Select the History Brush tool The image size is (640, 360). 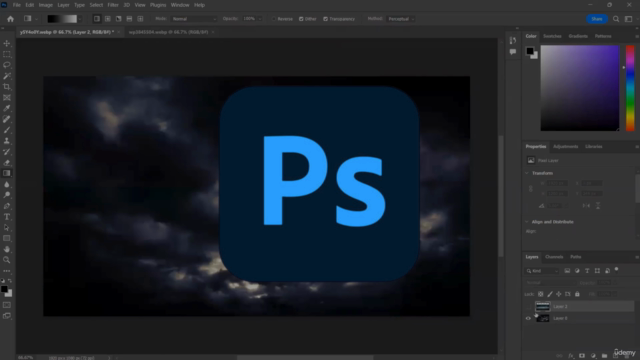pyautogui.click(x=7, y=151)
